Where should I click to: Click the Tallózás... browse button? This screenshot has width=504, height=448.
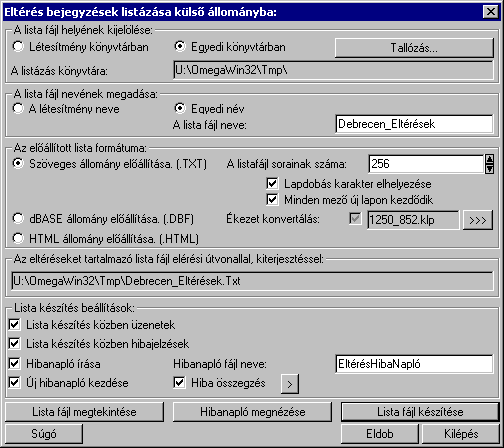coord(414,48)
